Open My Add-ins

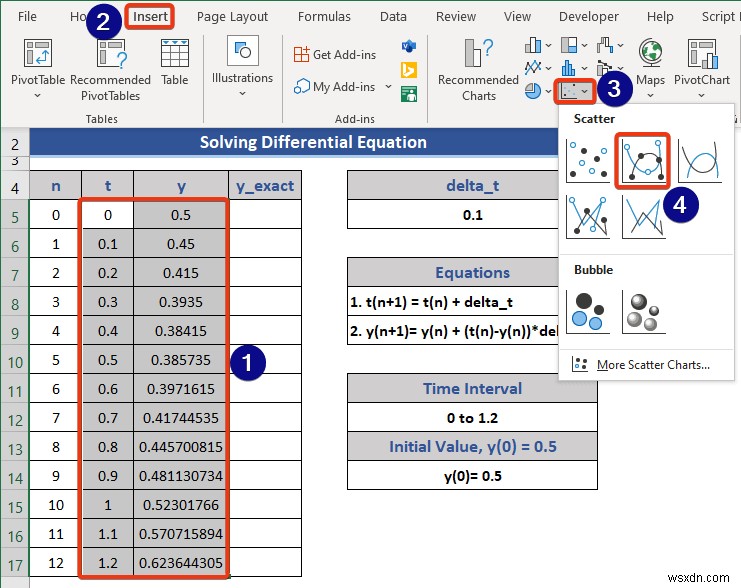[x=335, y=87]
